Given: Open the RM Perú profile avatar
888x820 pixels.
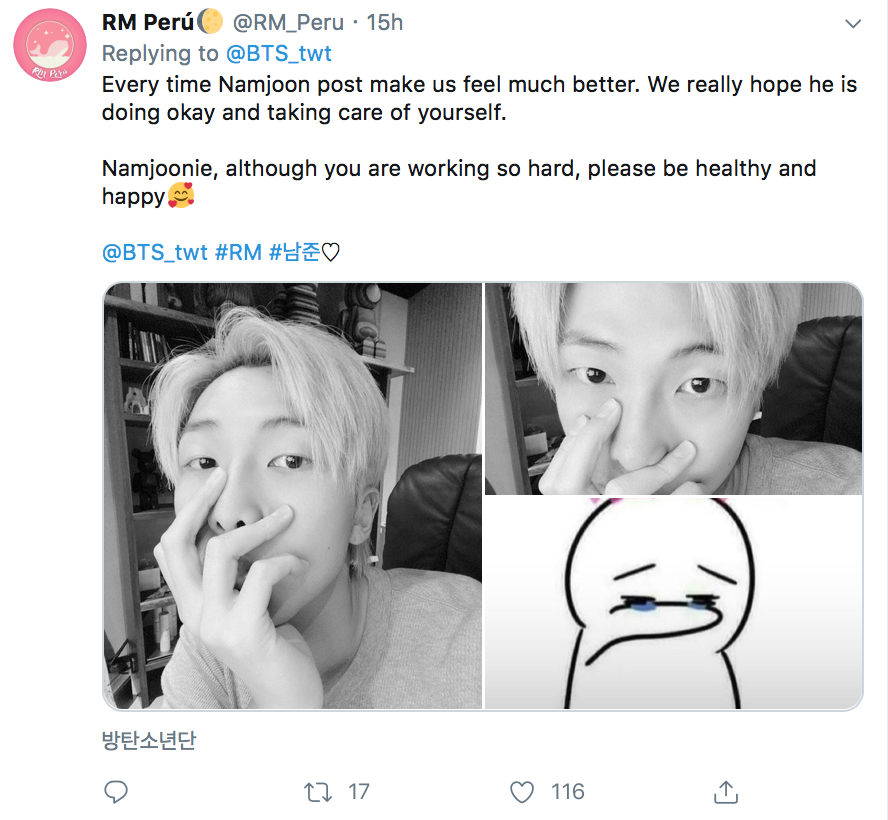Looking at the screenshot, I should point(49,45).
